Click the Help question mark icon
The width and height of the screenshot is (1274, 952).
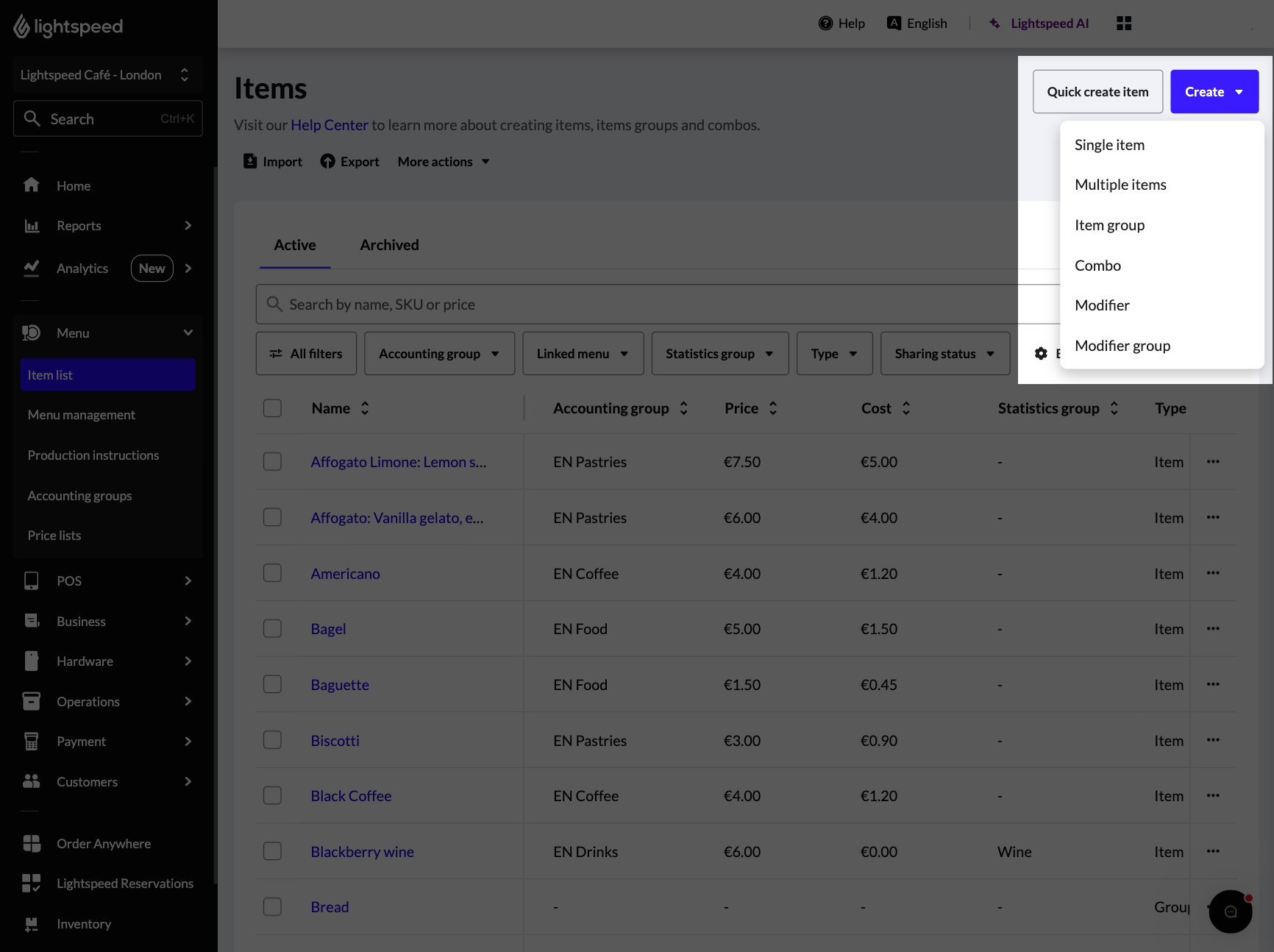[825, 24]
